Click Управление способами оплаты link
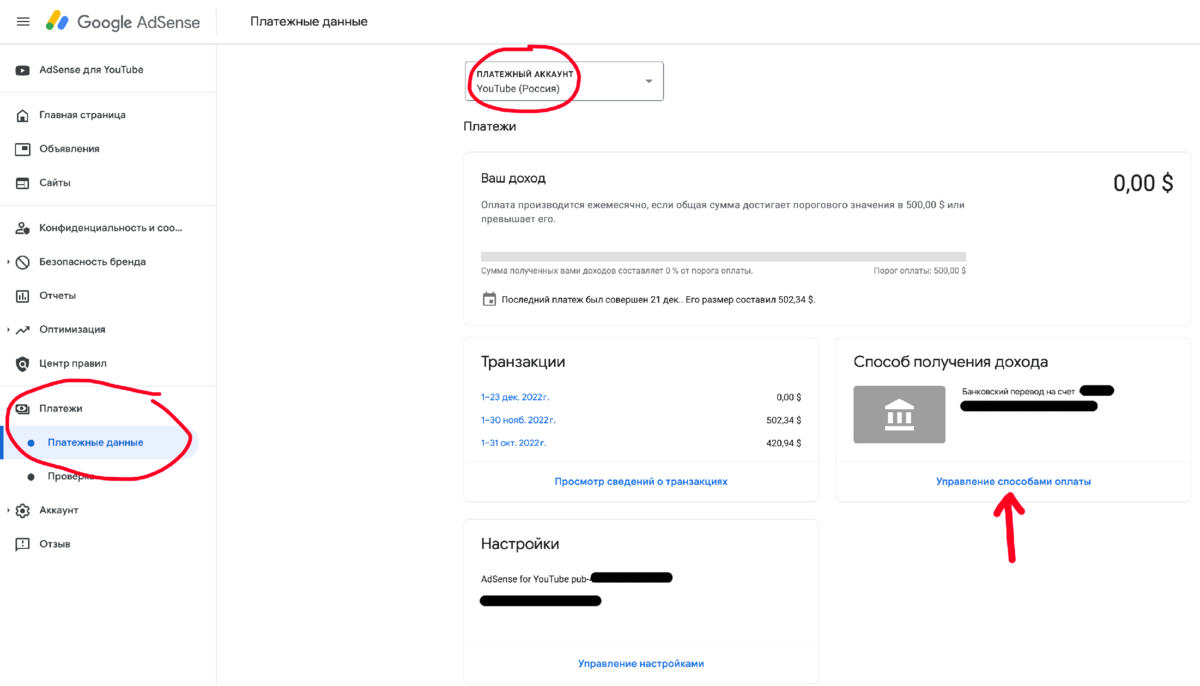Screen dimensions: 1200x686 click(1013, 481)
